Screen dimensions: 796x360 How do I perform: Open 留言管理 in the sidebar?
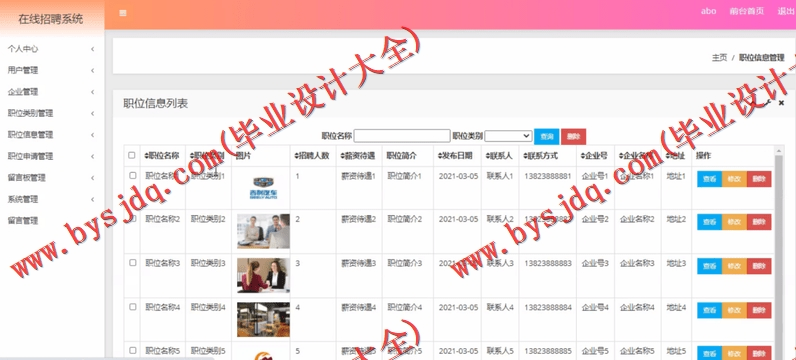(23, 220)
